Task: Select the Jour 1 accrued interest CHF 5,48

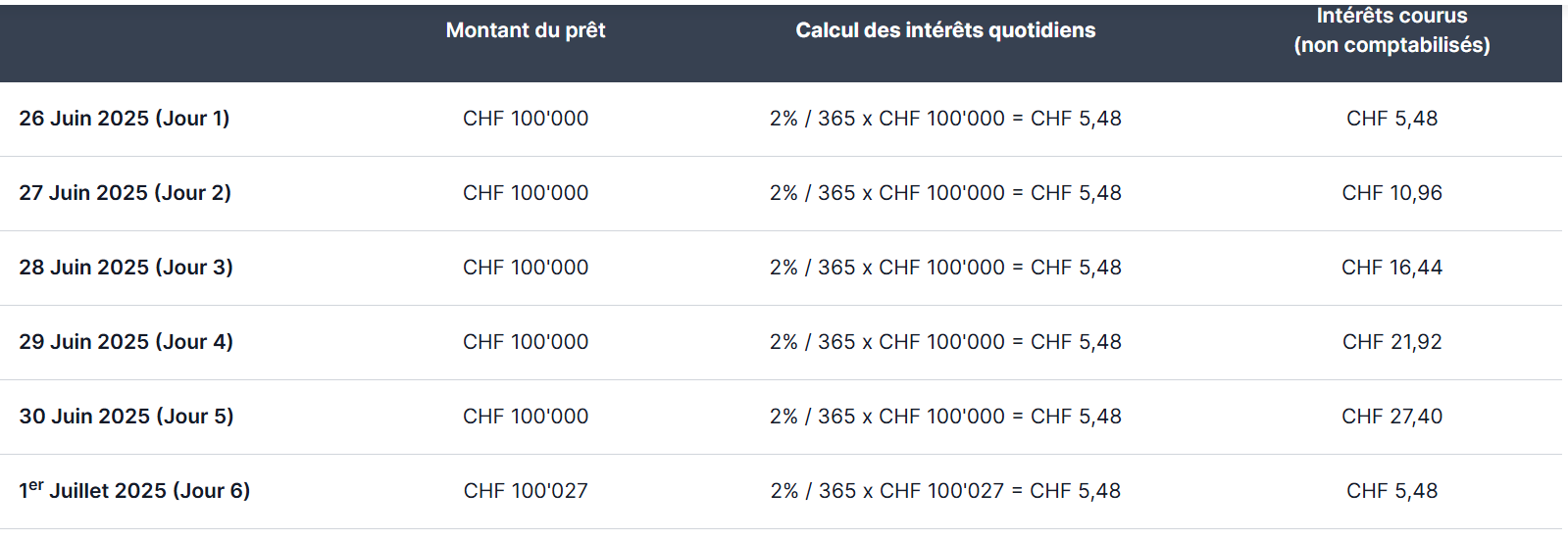Action: [x=1392, y=119]
